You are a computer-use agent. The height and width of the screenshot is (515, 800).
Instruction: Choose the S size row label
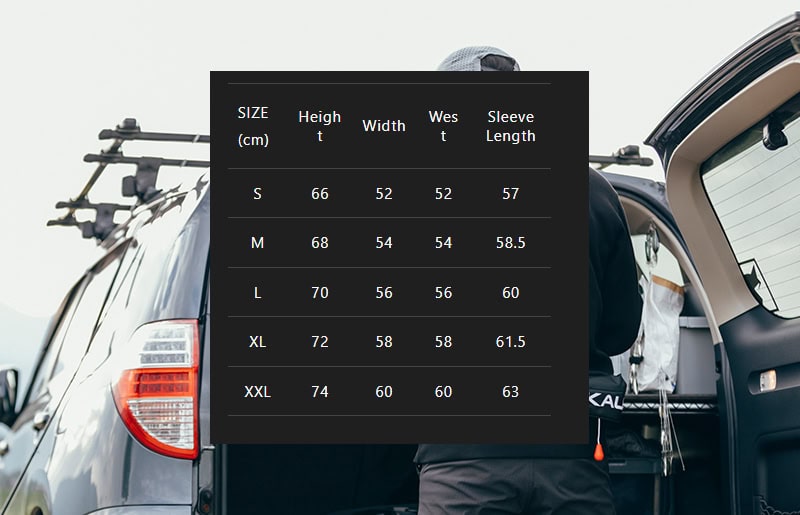coord(257,193)
